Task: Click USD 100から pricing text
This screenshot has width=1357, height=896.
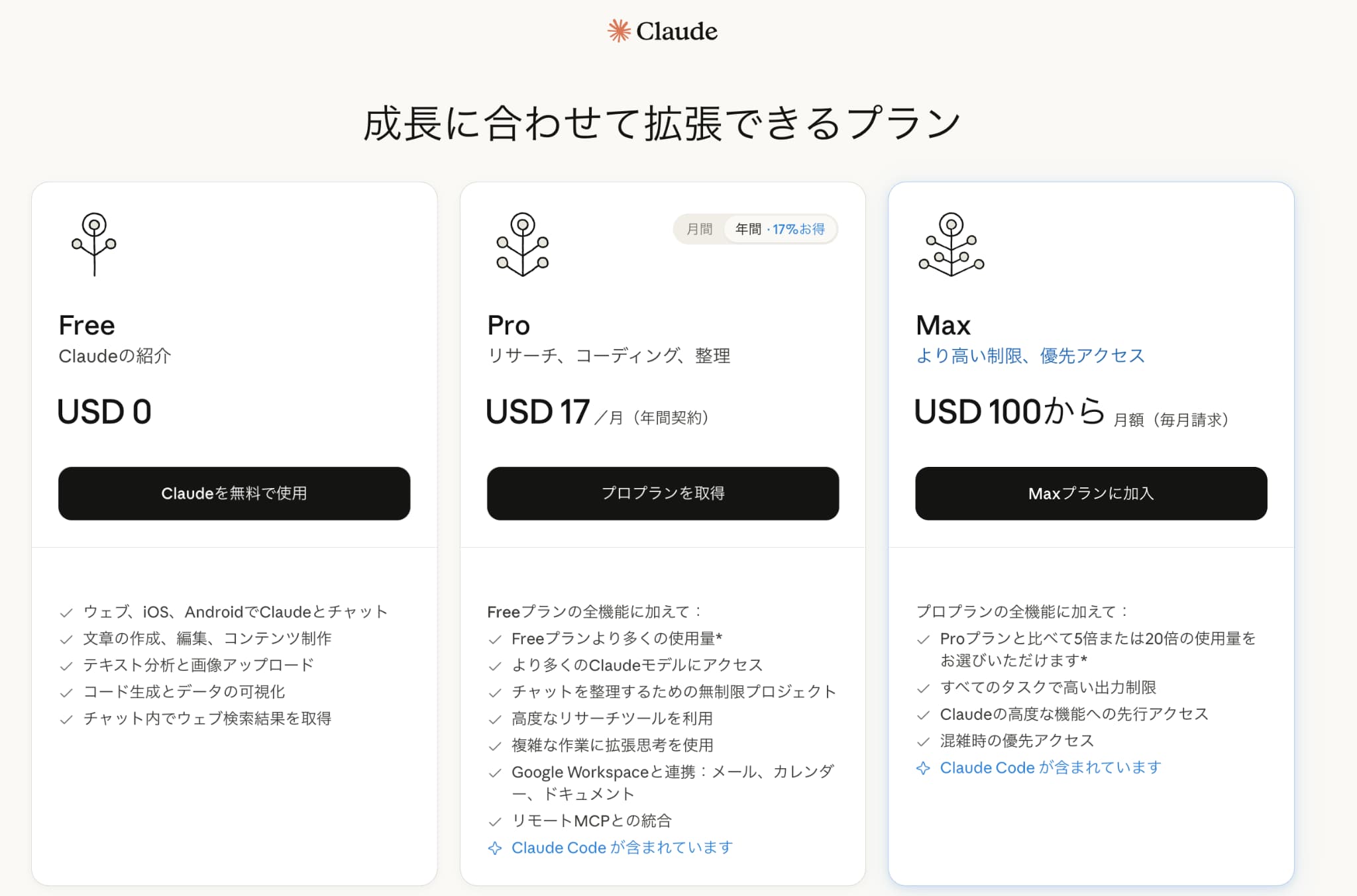Action: coord(1010,413)
